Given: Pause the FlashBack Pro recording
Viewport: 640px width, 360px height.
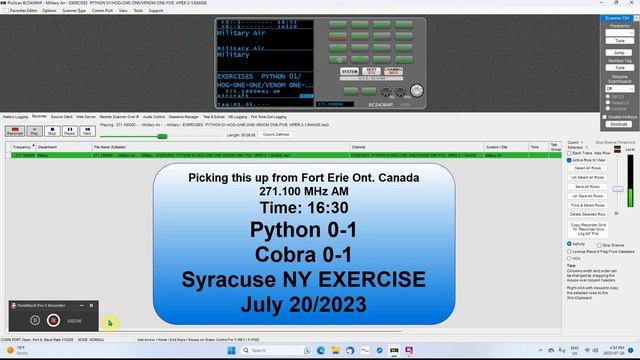Looking at the screenshot, I should click(35, 320).
